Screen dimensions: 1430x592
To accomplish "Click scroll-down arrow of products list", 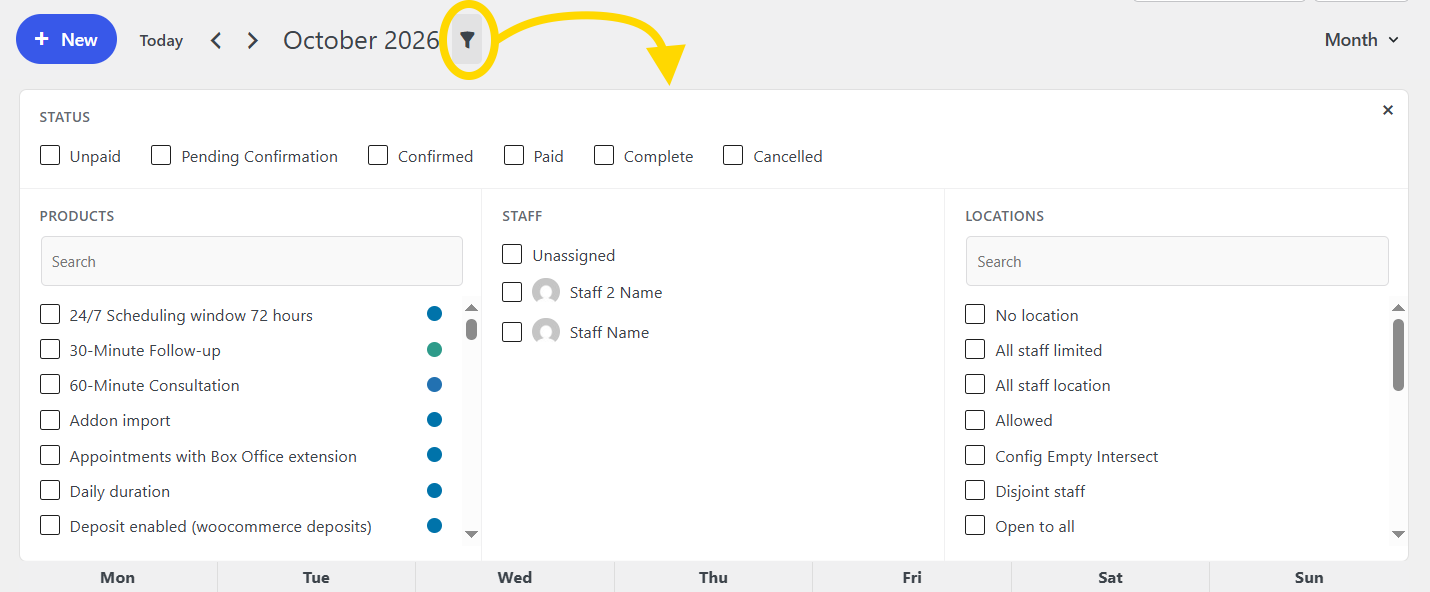I will (x=471, y=534).
